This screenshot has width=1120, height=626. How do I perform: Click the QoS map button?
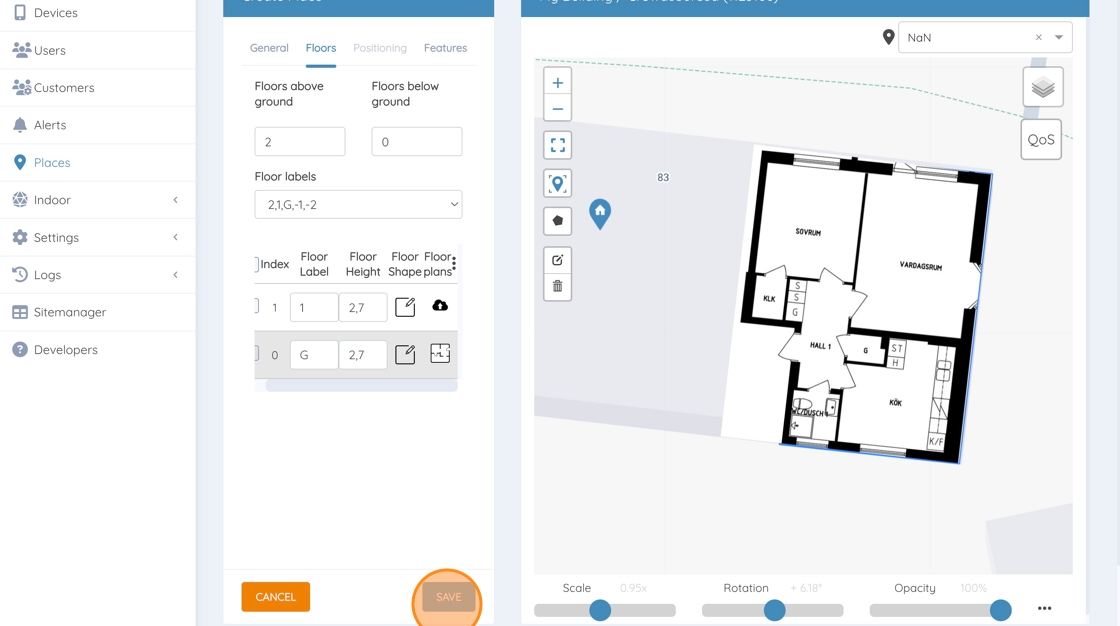coord(1041,139)
